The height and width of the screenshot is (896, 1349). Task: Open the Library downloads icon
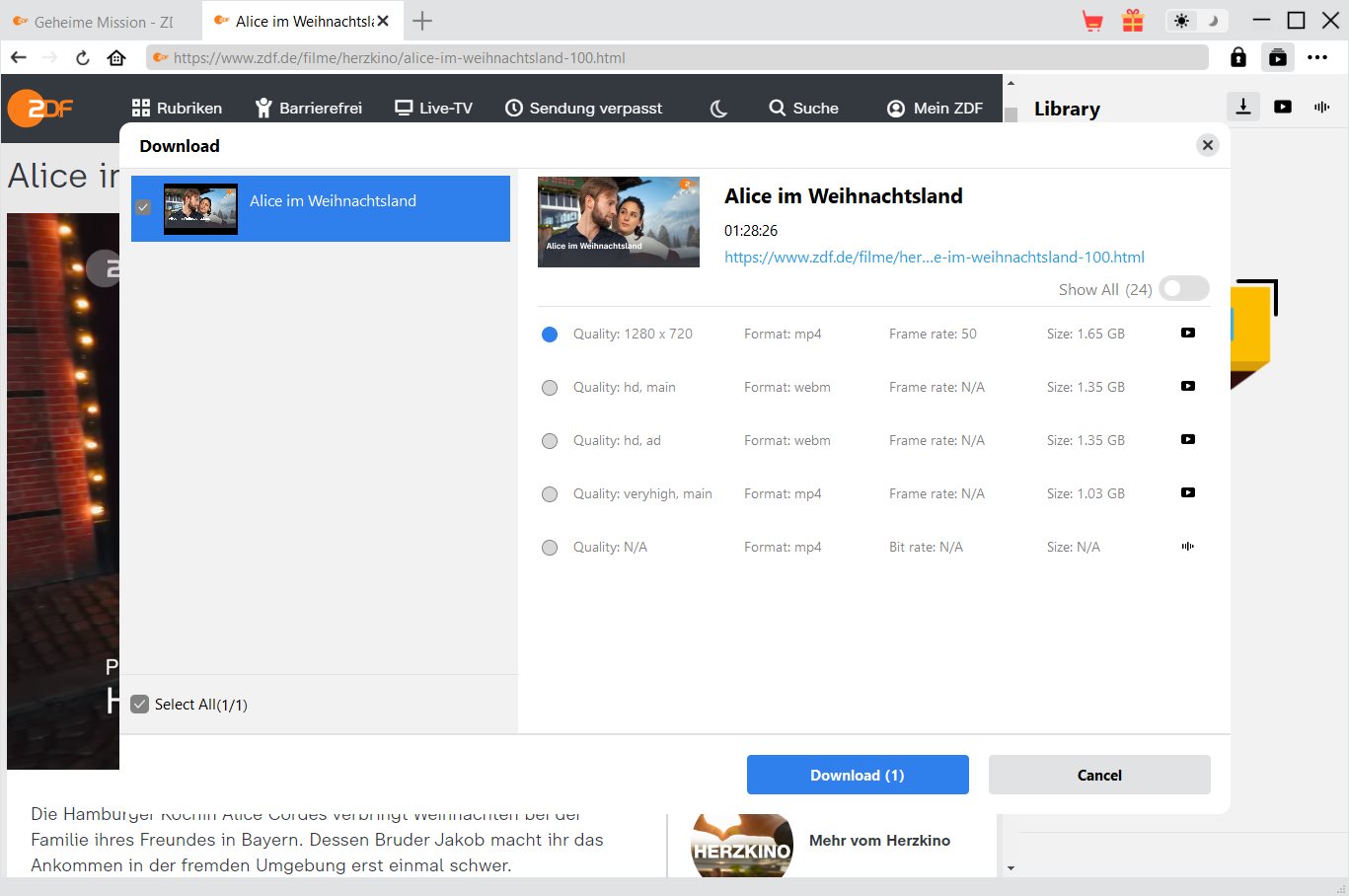[1243, 107]
